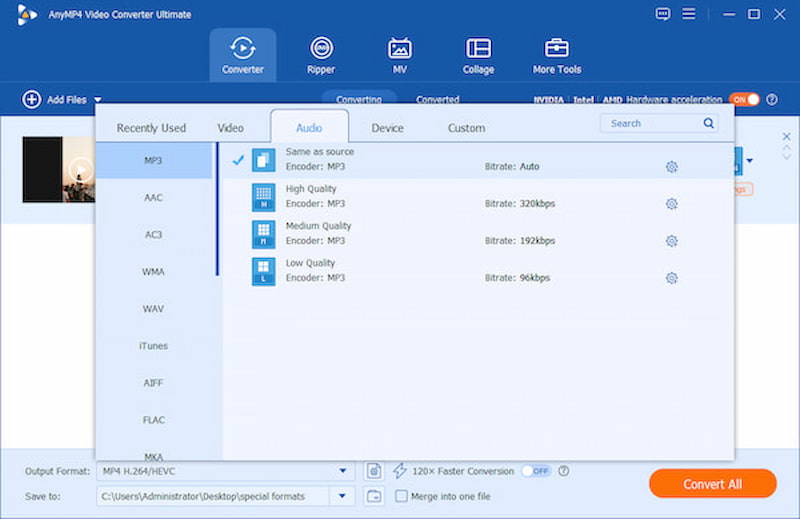The height and width of the screenshot is (519, 800).
Task: Open the MV maker module
Action: pyautogui.click(x=399, y=55)
